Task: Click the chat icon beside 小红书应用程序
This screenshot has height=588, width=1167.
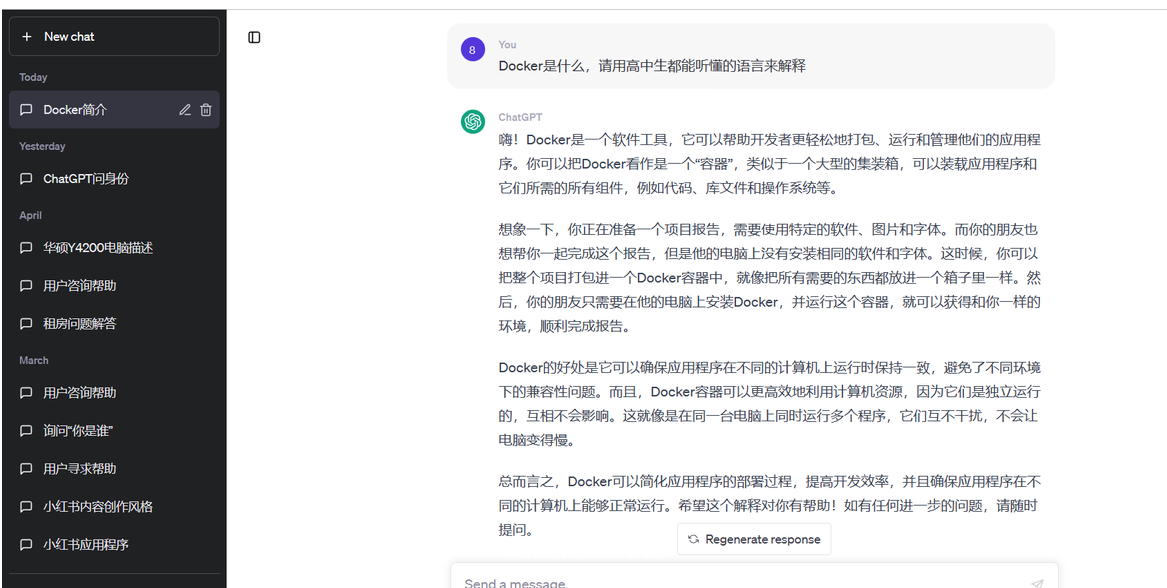Action: (x=26, y=545)
